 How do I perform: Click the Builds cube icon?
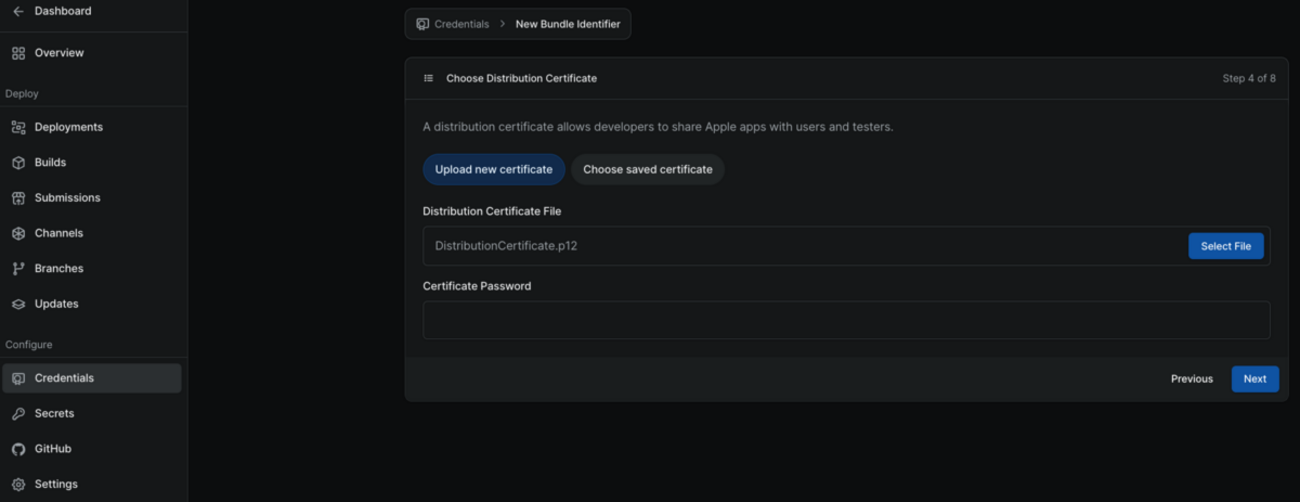(x=18, y=163)
